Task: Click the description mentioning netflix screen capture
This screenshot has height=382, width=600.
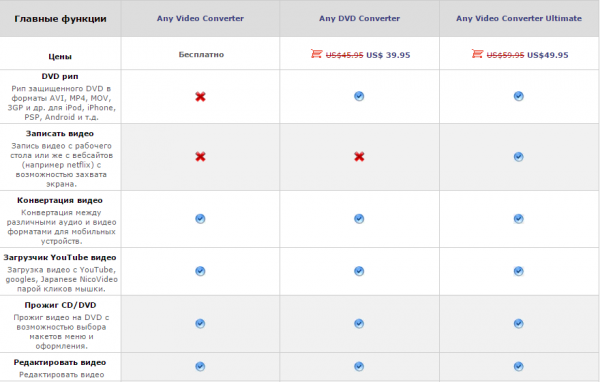Action: click(61, 165)
